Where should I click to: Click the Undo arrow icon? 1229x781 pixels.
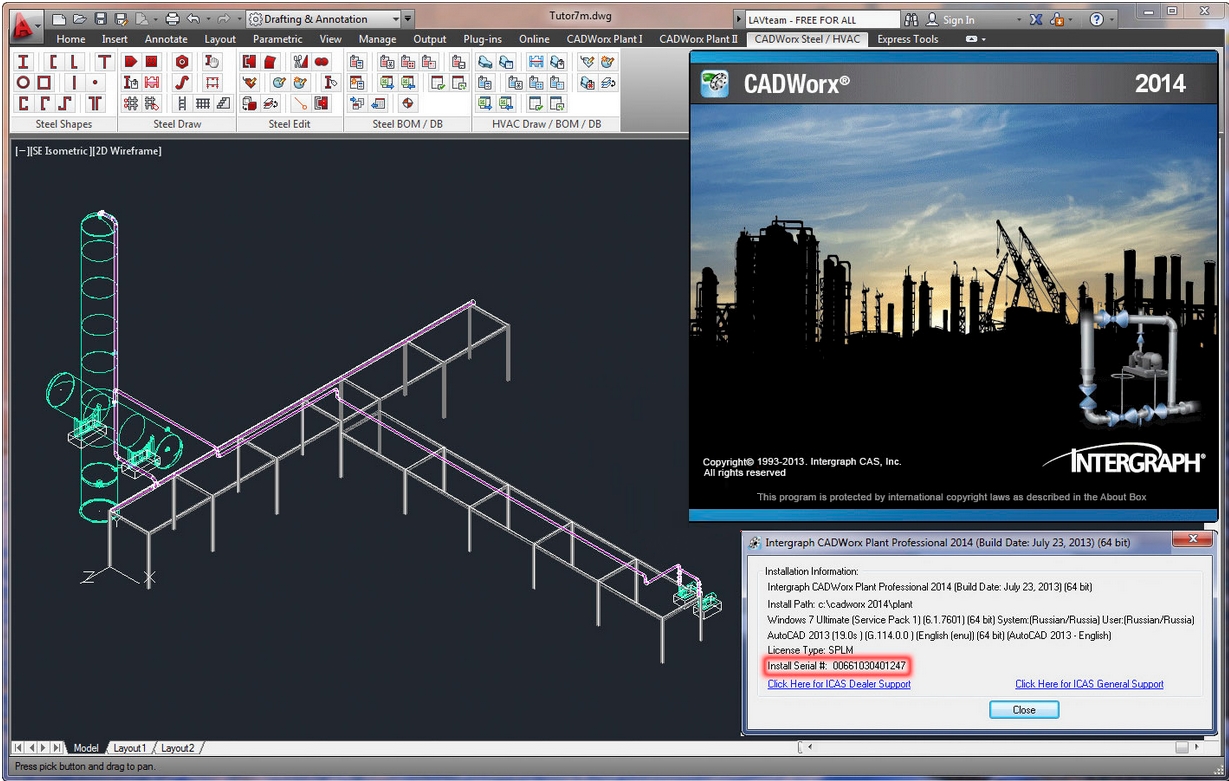tap(193, 19)
